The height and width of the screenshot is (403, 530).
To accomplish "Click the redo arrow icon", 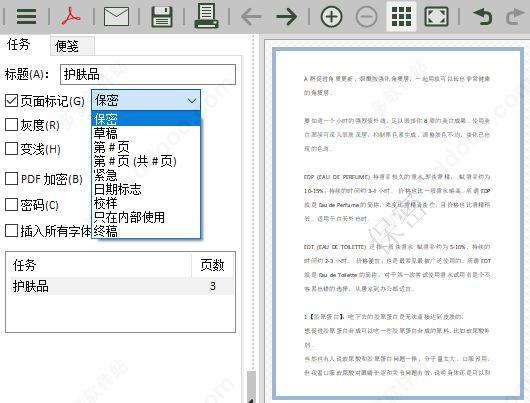I will (x=515, y=17).
